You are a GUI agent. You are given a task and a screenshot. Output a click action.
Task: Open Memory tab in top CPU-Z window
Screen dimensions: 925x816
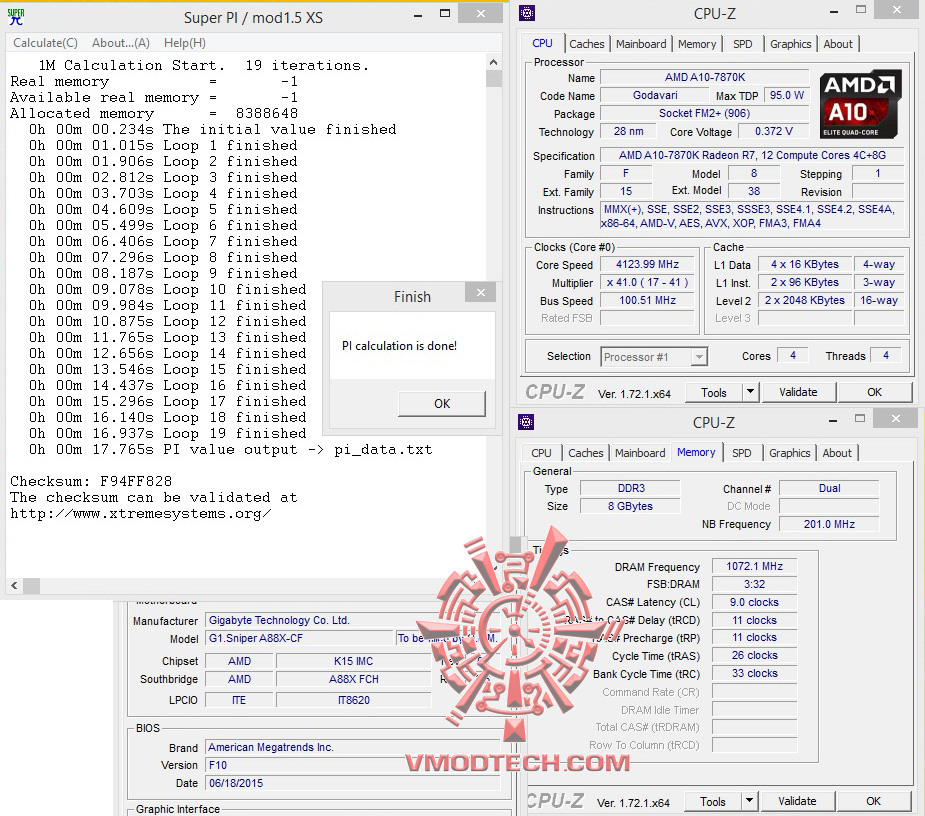coord(697,44)
